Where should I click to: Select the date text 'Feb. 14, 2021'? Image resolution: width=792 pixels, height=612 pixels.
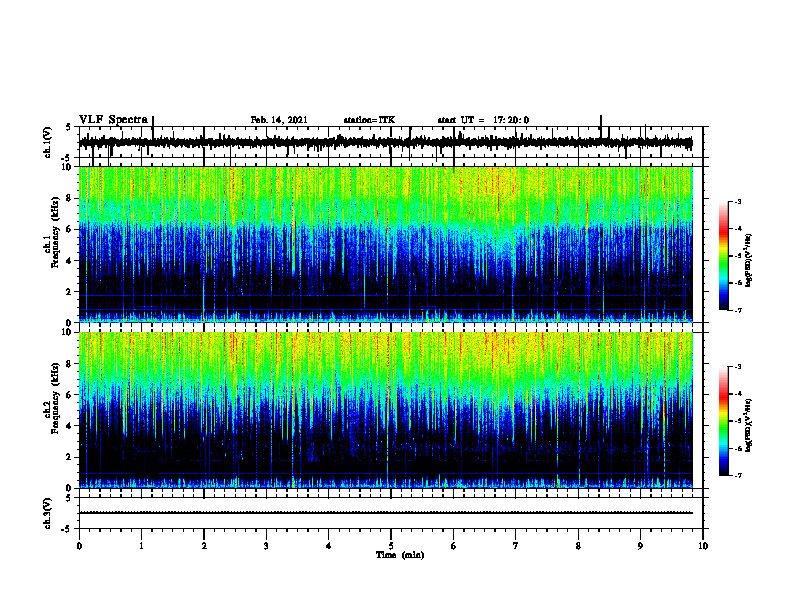(x=279, y=120)
